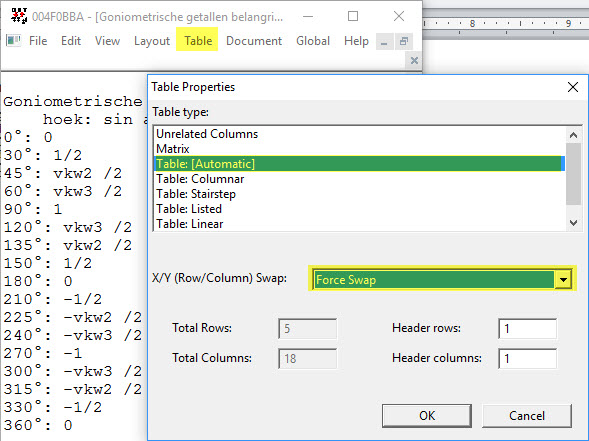Screen dimensions: 589x441
Task: Maximize the main application window
Action: coord(353,16)
